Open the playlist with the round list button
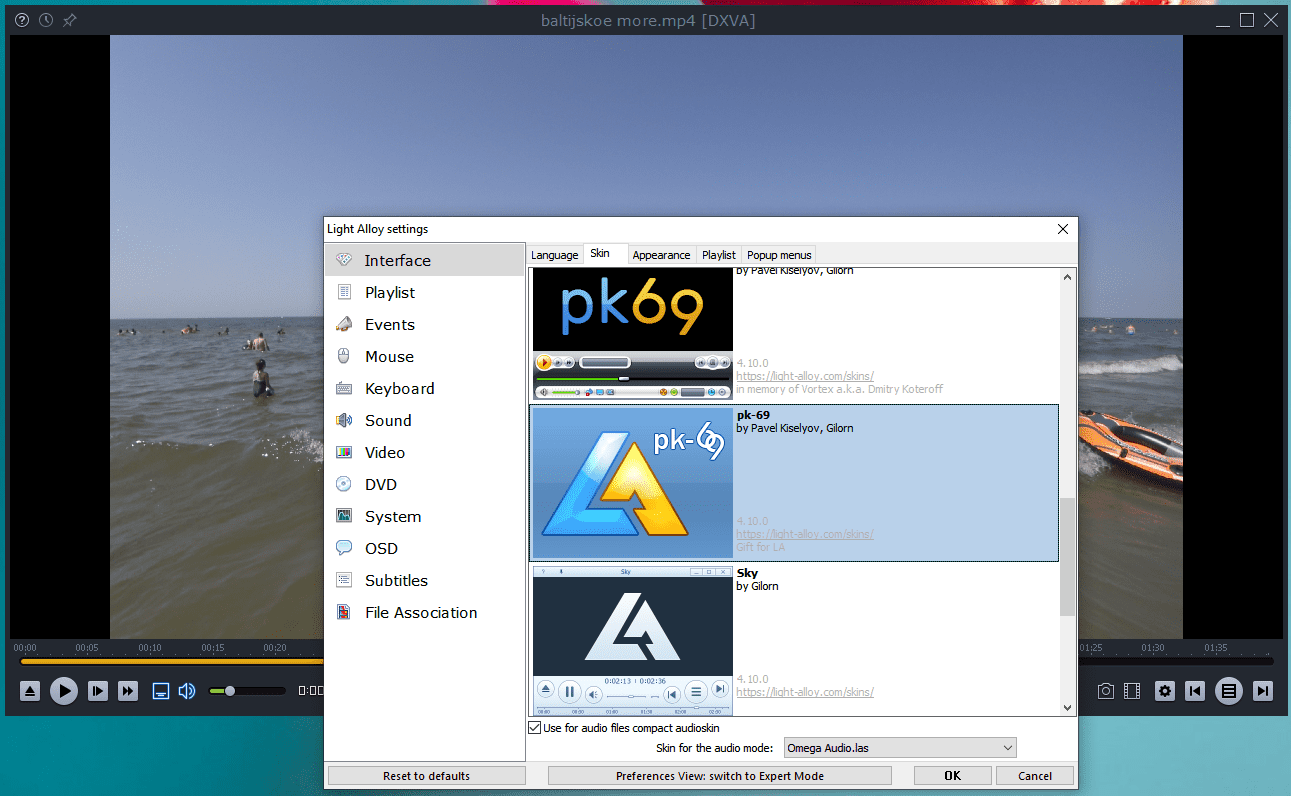Viewport: 1291px width, 796px height. (x=1229, y=691)
